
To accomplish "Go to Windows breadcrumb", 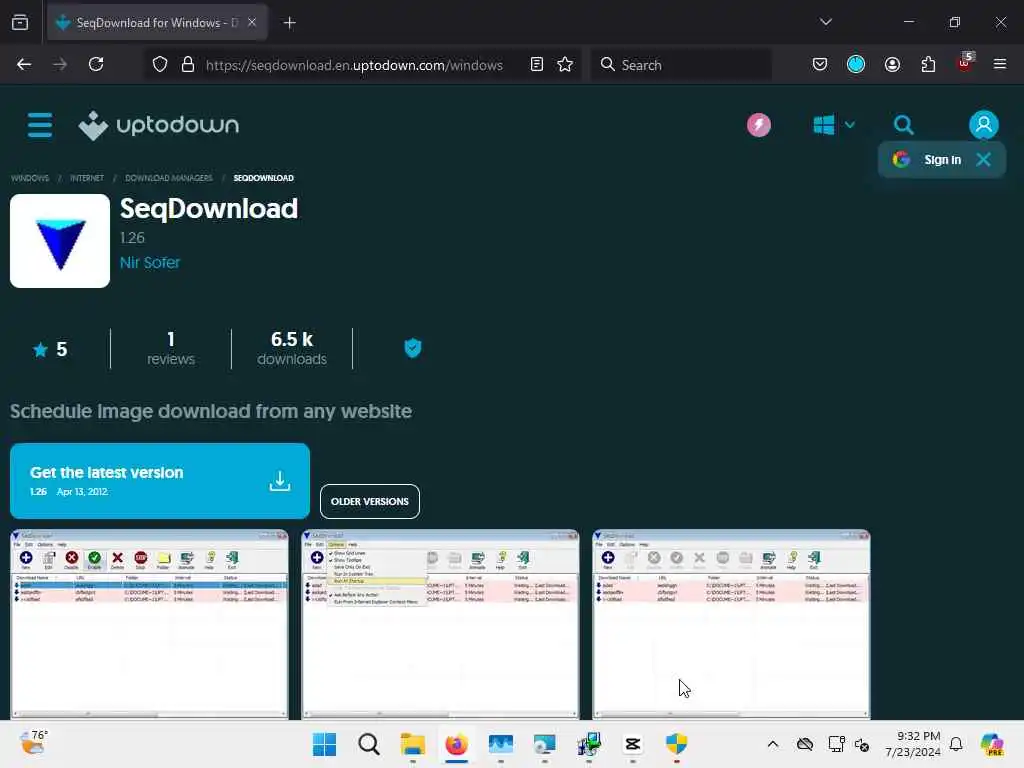I will click(x=30, y=178).
